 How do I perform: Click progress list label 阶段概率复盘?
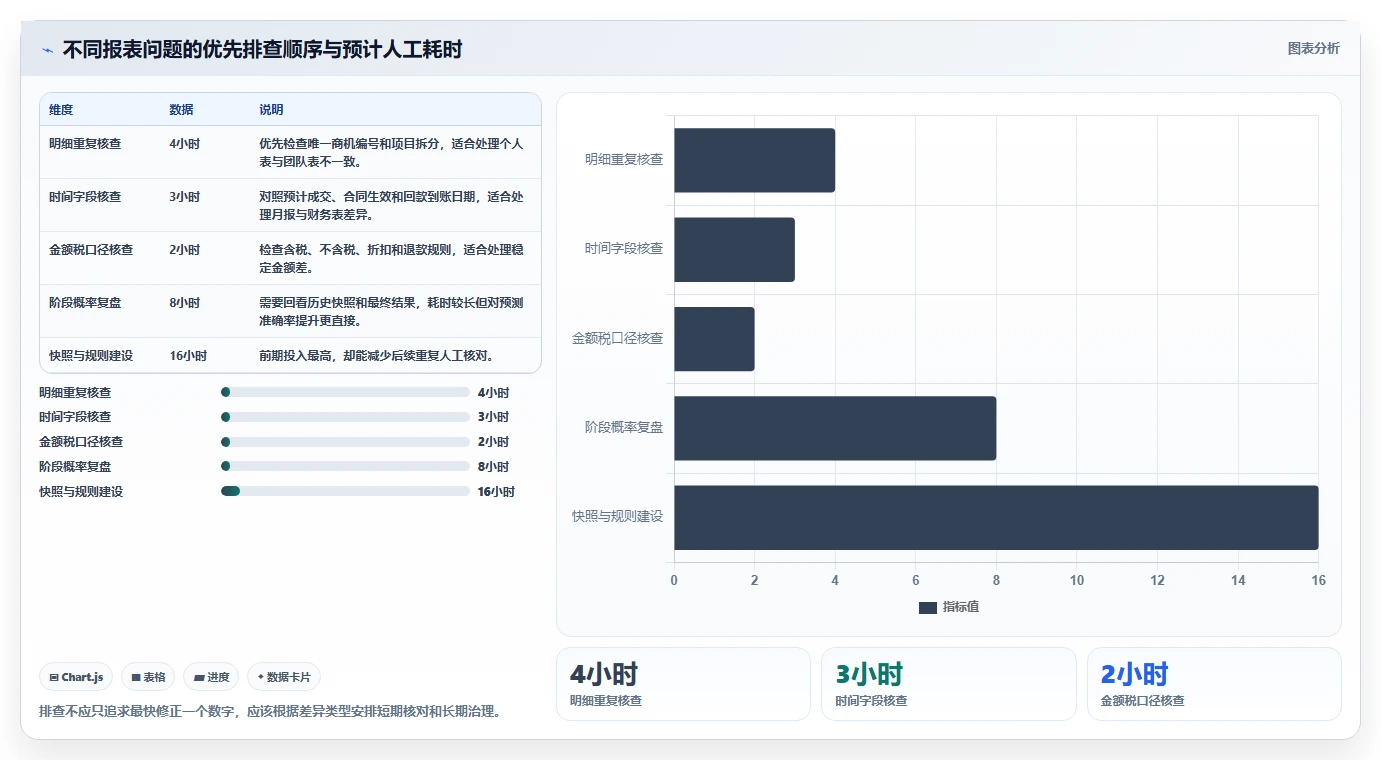tap(75, 467)
